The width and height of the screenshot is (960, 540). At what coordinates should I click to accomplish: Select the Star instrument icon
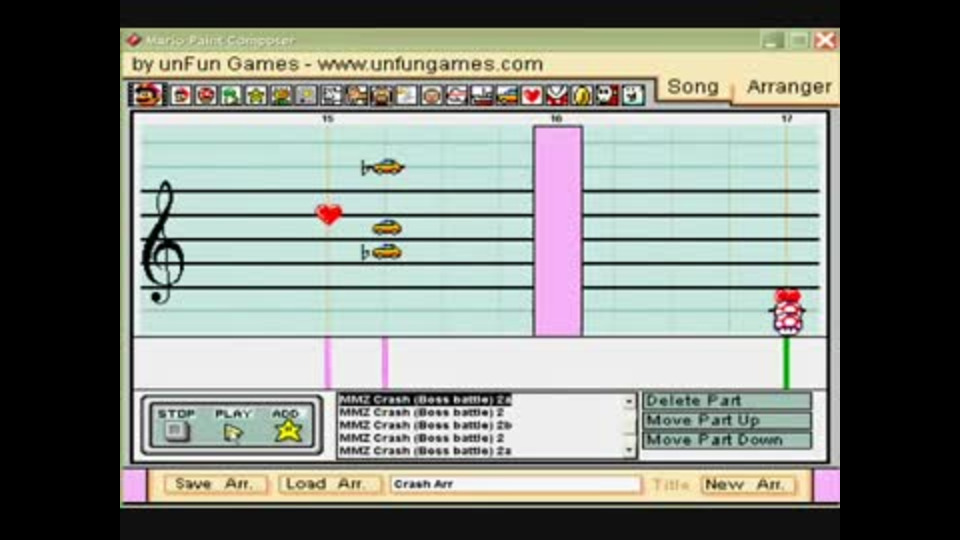coord(257,96)
